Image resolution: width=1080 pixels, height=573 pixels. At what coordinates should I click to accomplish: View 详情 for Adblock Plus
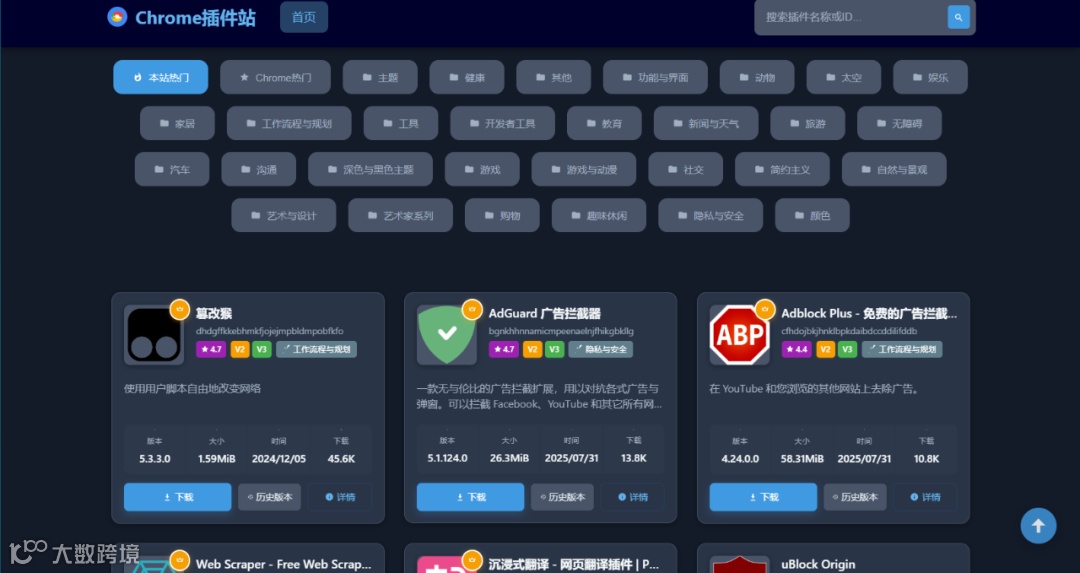tap(926, 497)
